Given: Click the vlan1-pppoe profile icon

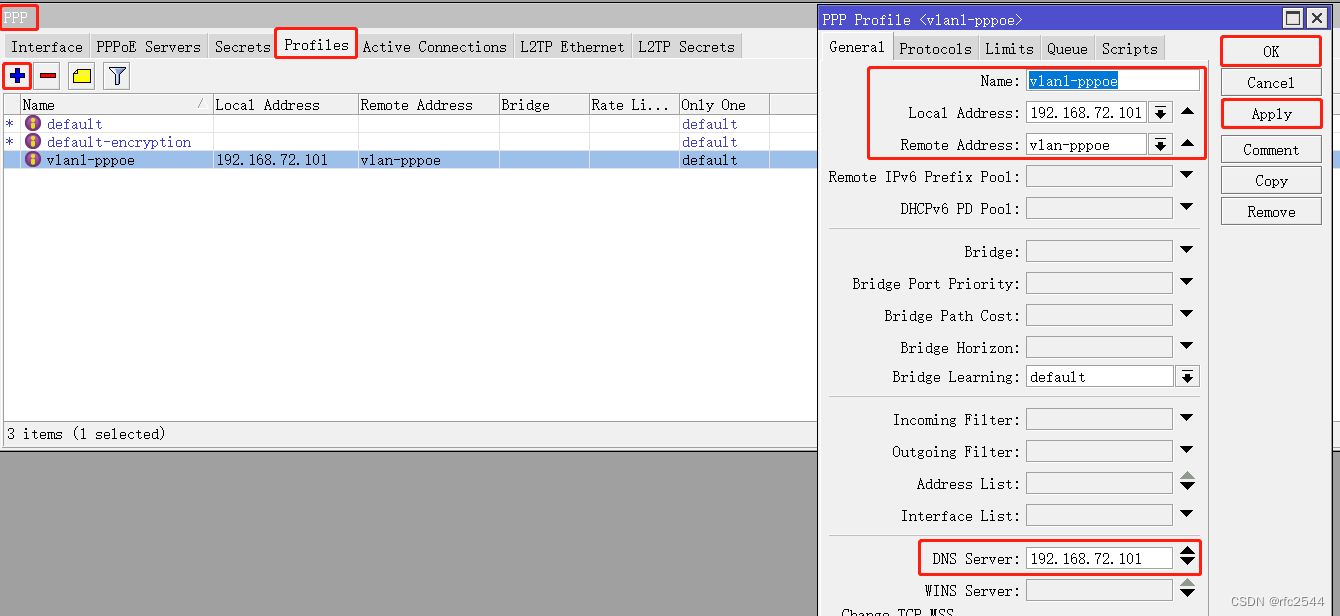Looking at the screenshot, I should tap(33, 159).
